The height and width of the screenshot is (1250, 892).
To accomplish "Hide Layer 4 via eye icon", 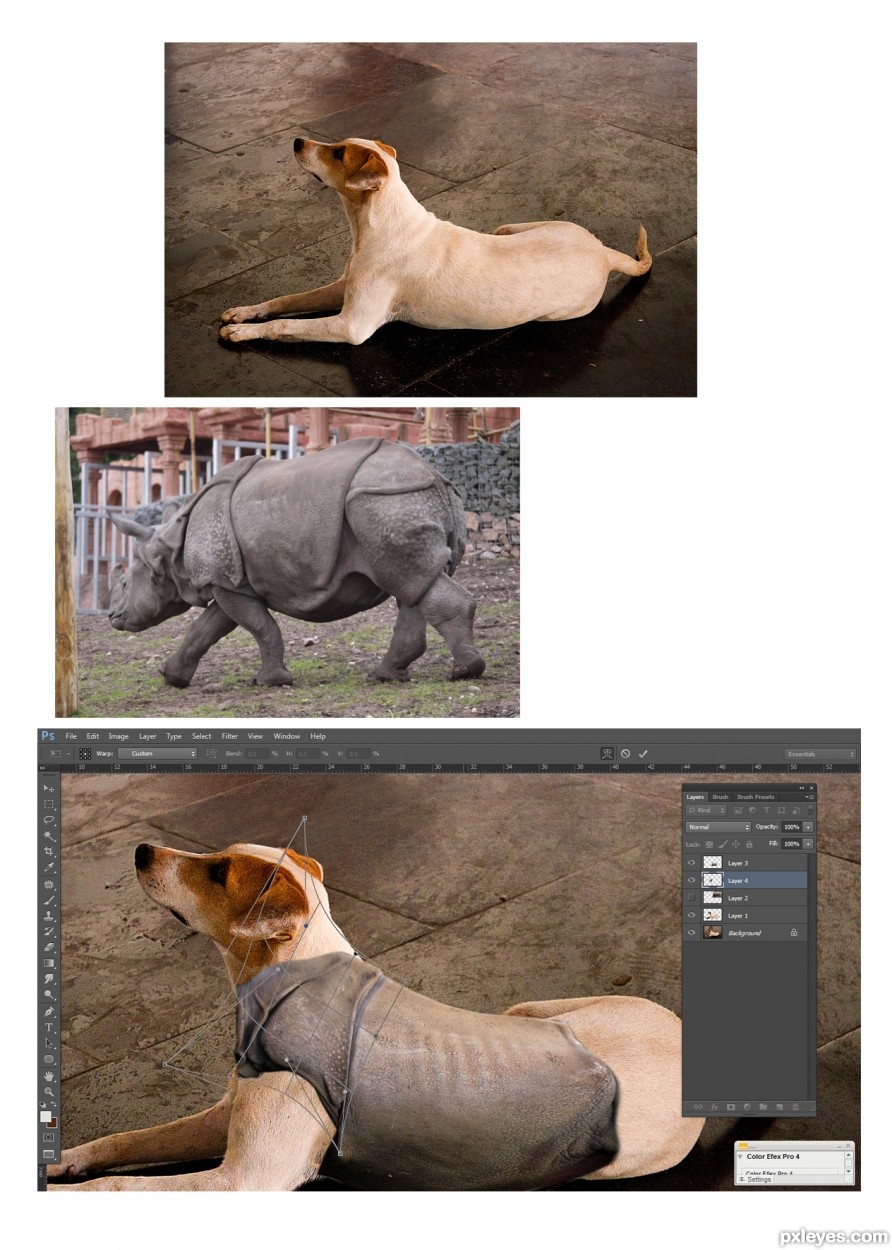I will 691,880.
